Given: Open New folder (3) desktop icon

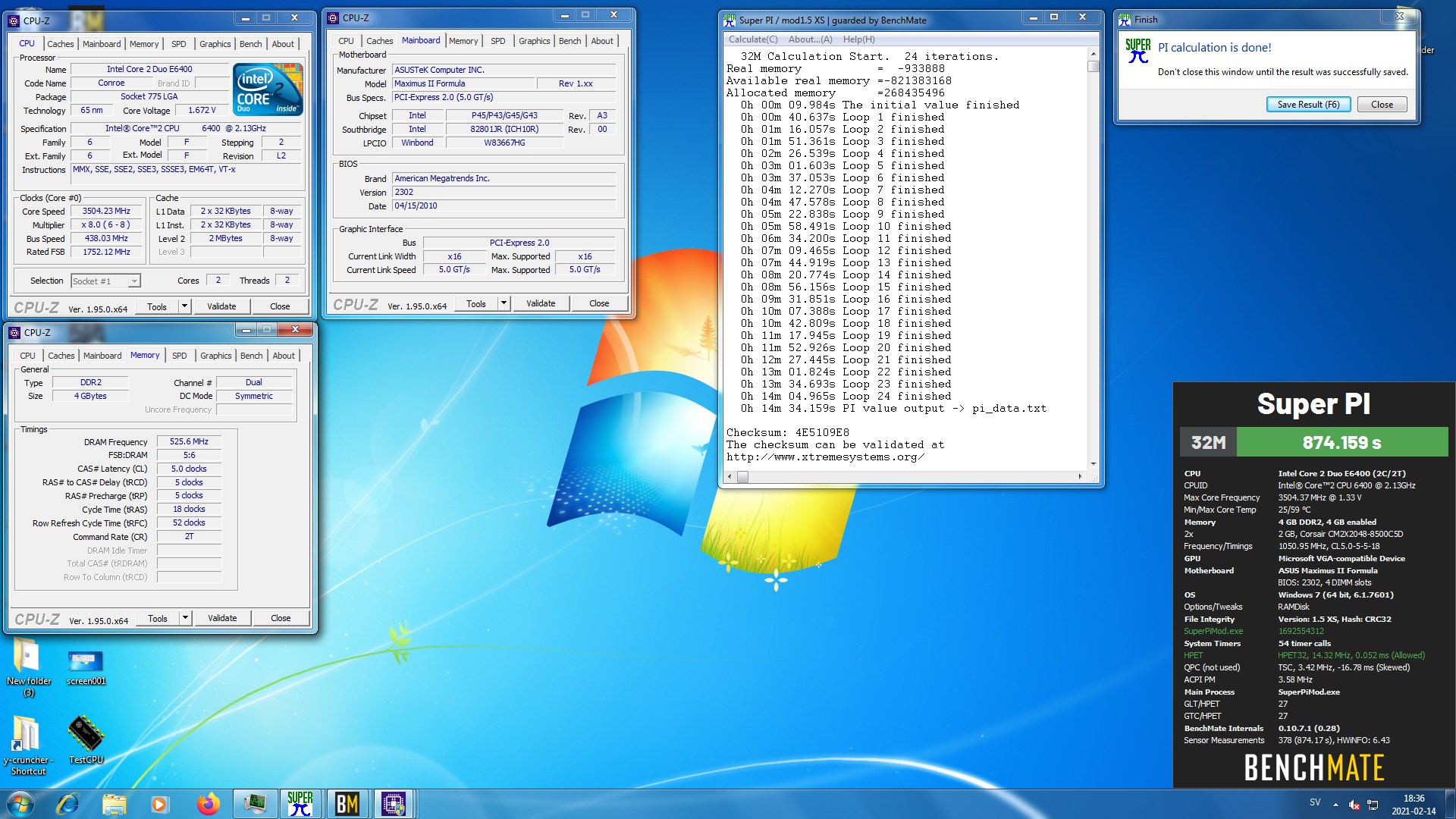Looking at the screenshot, I should (x=29, y=667).
